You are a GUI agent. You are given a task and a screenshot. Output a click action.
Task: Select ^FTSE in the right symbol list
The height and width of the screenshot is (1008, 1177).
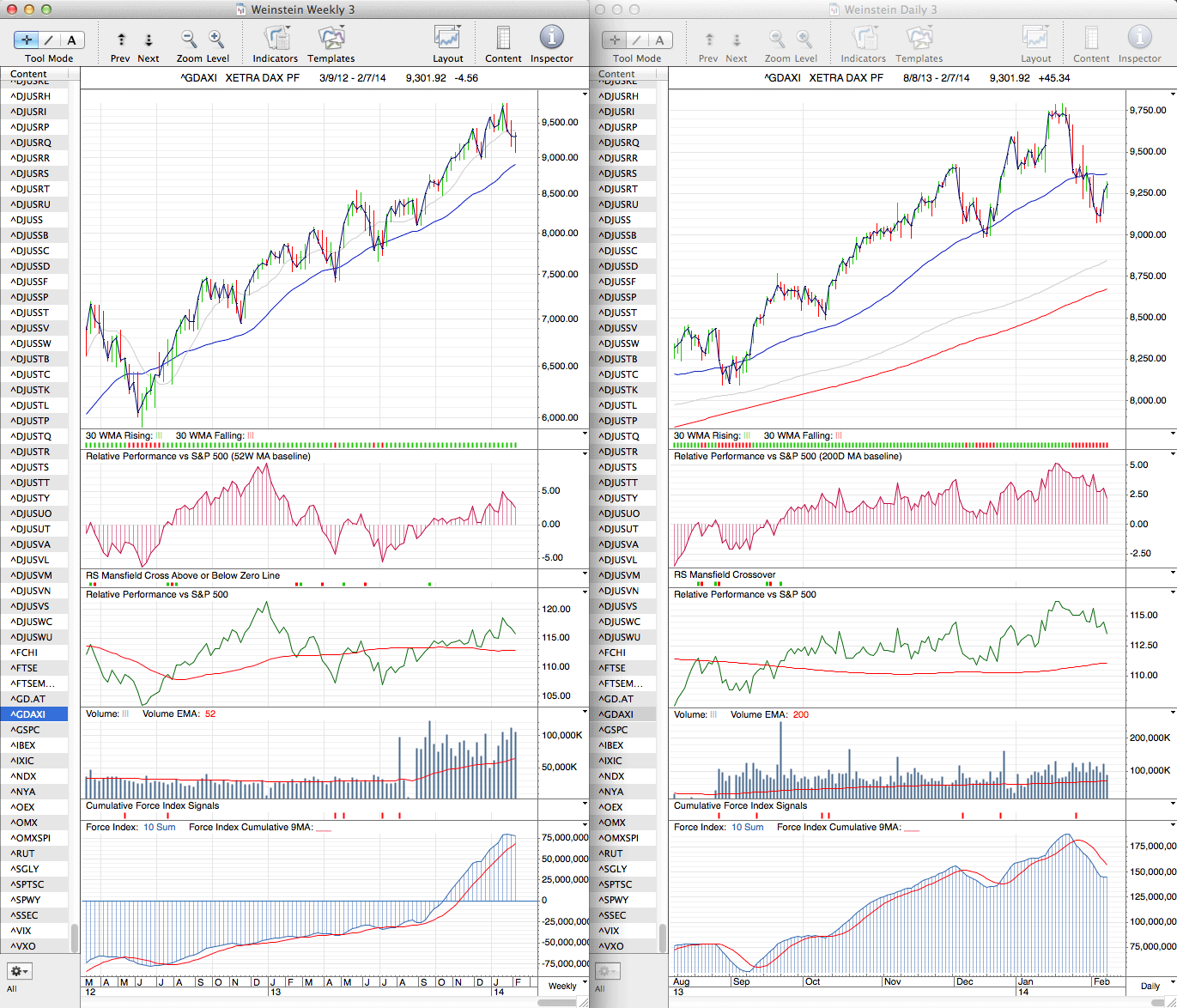coord(622,668)
